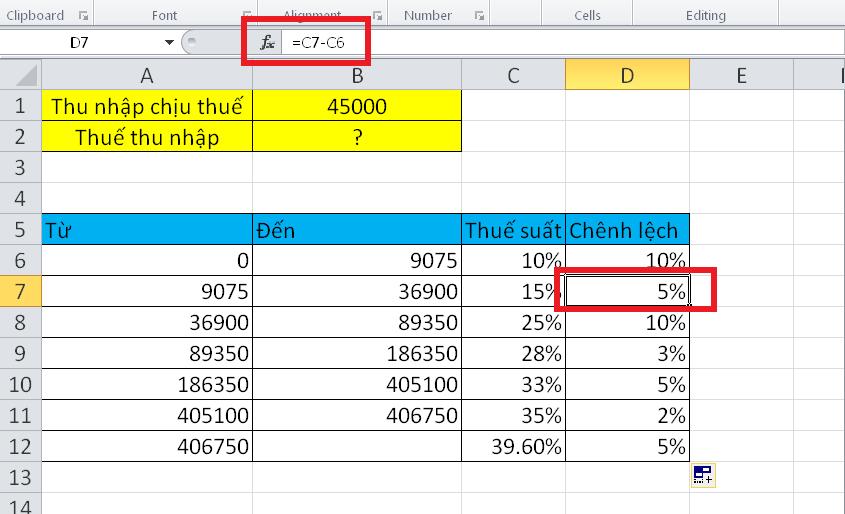Select header cell 'Từ'
845x514 pixels.
(x=147, y=230)
